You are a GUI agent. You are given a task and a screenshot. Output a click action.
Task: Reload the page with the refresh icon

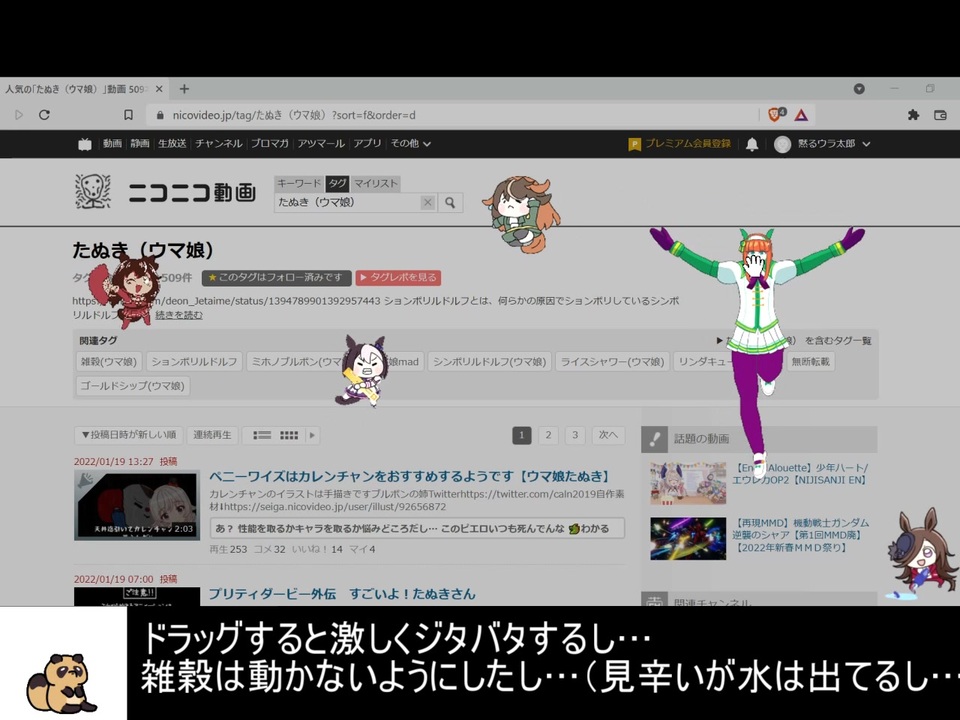click(44, 115)
